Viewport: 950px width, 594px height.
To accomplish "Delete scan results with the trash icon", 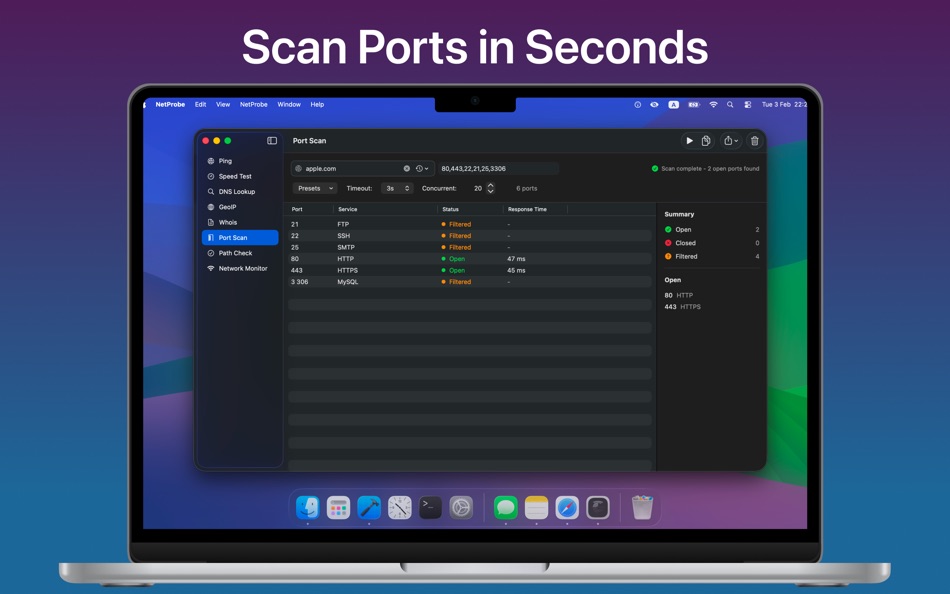I will (755, 141).
